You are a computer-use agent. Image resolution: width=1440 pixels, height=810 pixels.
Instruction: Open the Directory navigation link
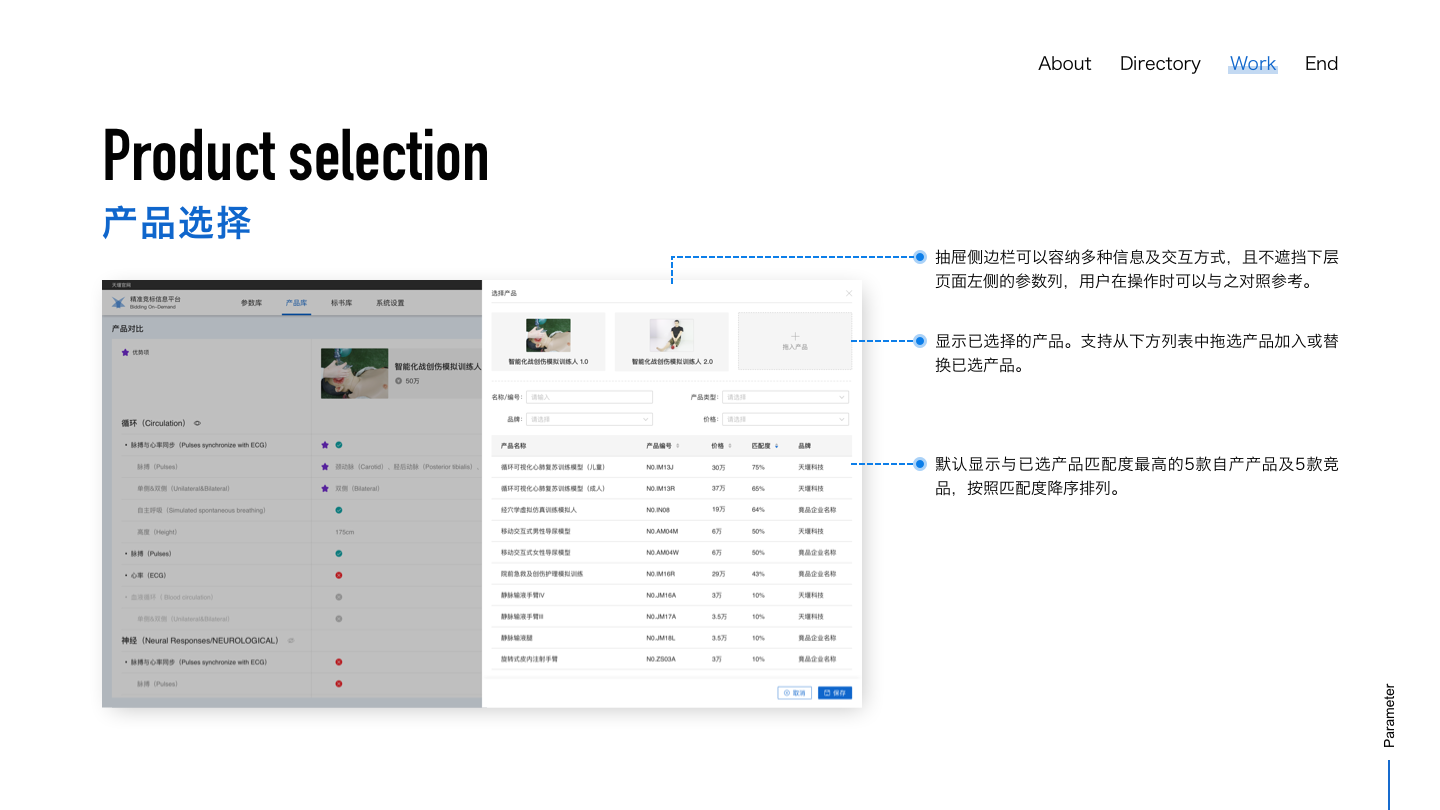(1160, 63)
